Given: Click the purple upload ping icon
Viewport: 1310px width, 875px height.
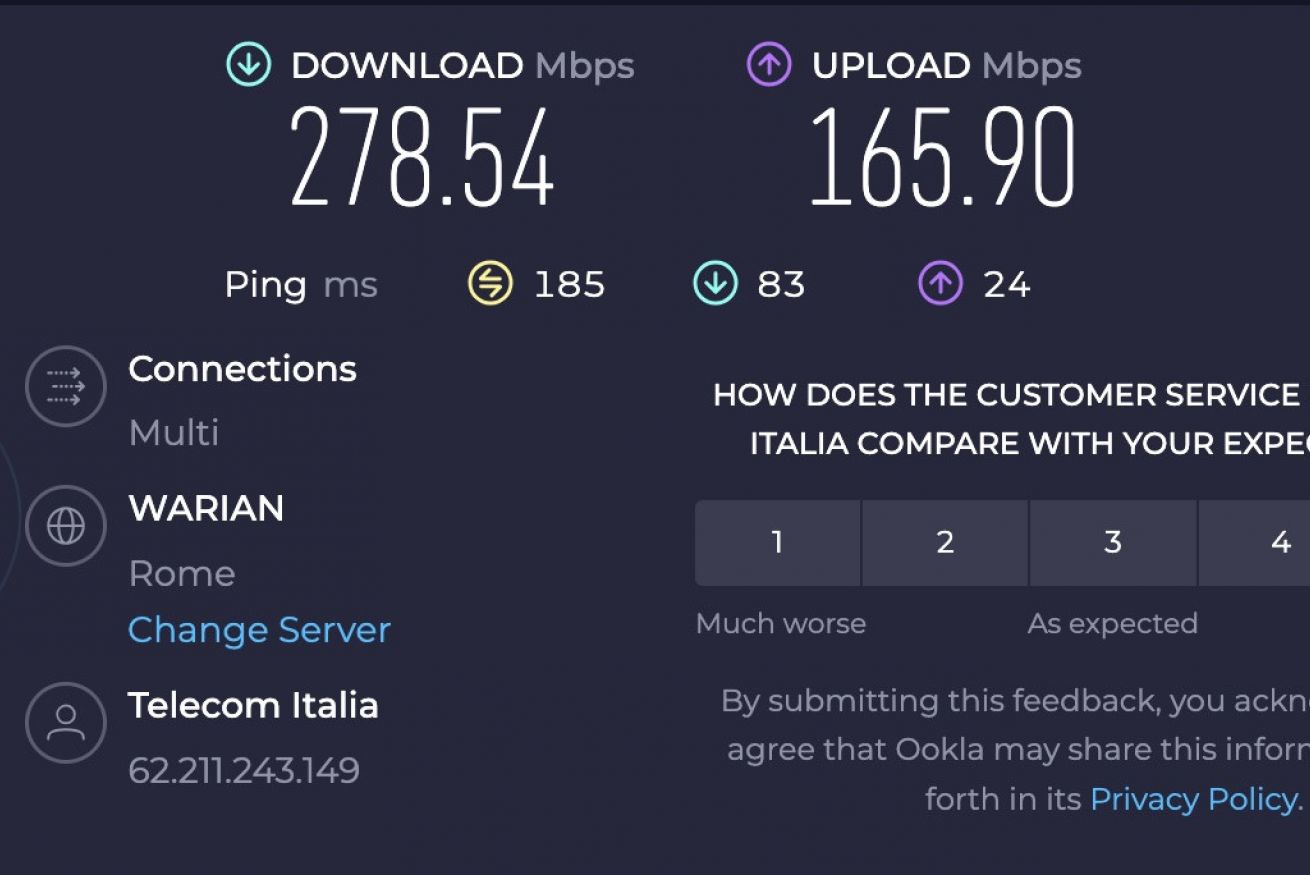Looking at the screenshot, I should click(940, 284).
